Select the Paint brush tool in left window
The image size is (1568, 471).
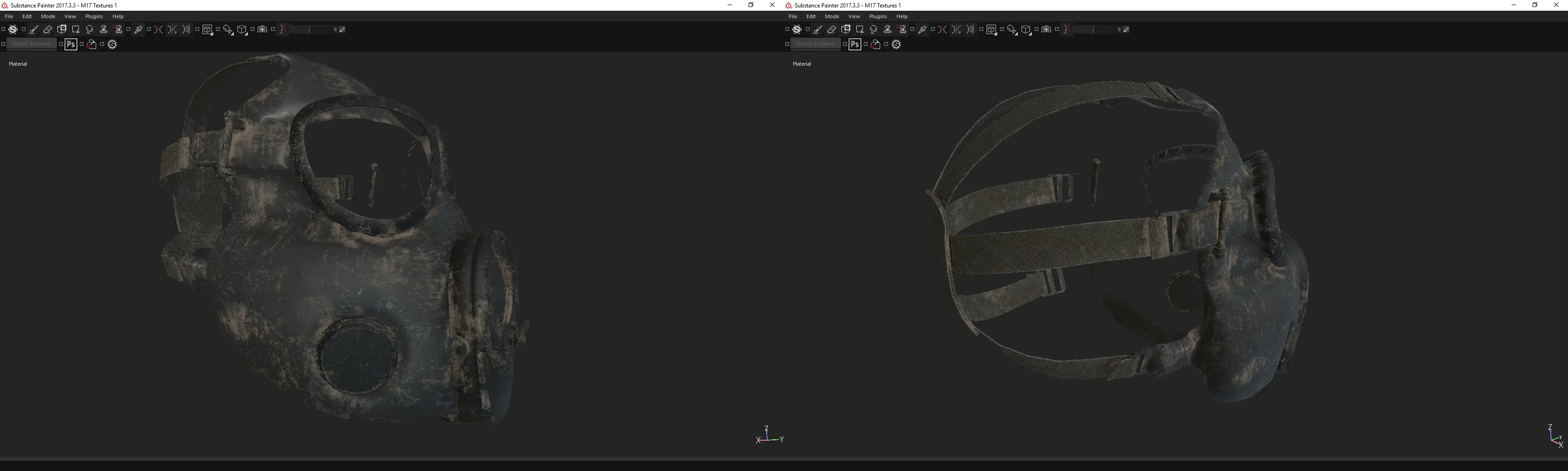pyautogui.click(x=34, y=29)
